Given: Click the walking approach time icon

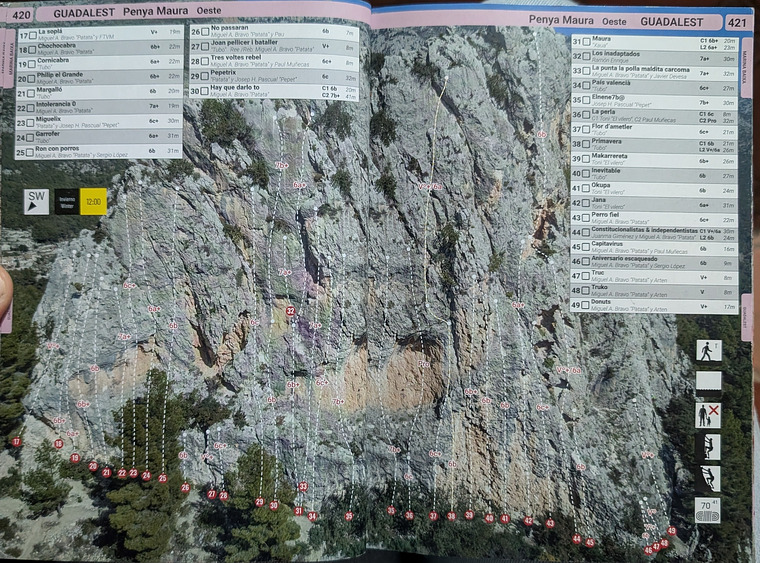Looking at the screenshot, I should pos(708,350).
